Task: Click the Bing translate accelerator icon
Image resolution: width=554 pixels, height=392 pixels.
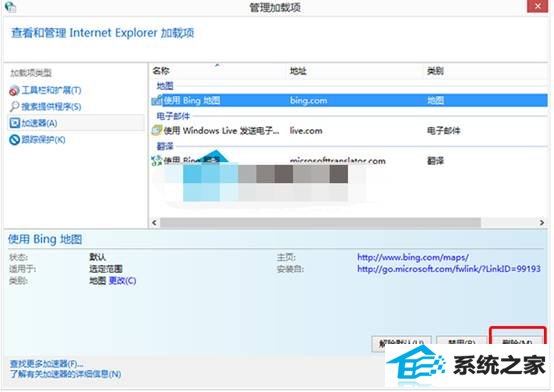Action: click(157, 161)
